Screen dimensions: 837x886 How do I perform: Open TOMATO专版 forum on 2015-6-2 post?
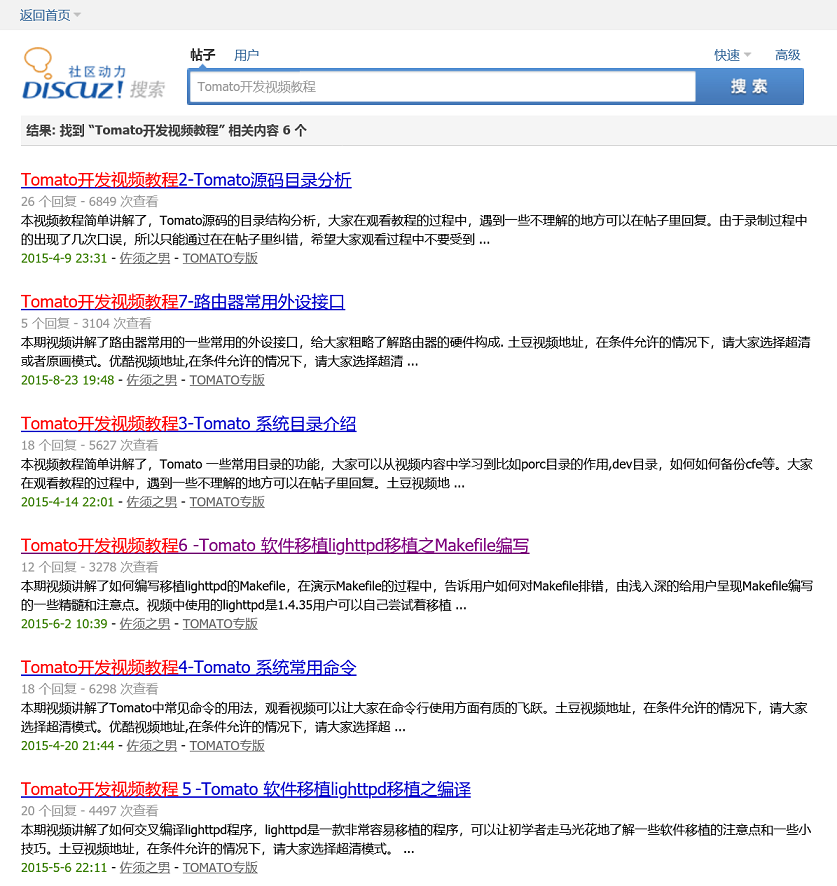(x=220, y=624)
